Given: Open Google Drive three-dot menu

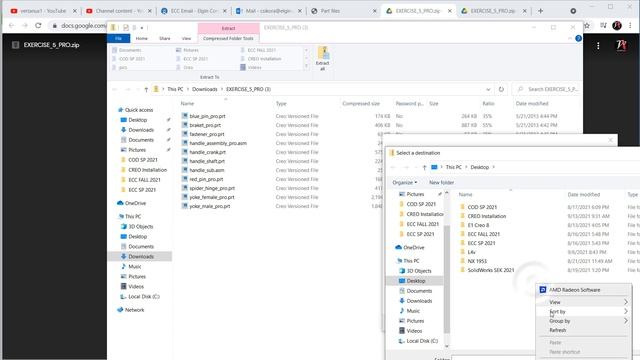Looking at the screenshot, I should pyautogui.click(x=598, y=46).
